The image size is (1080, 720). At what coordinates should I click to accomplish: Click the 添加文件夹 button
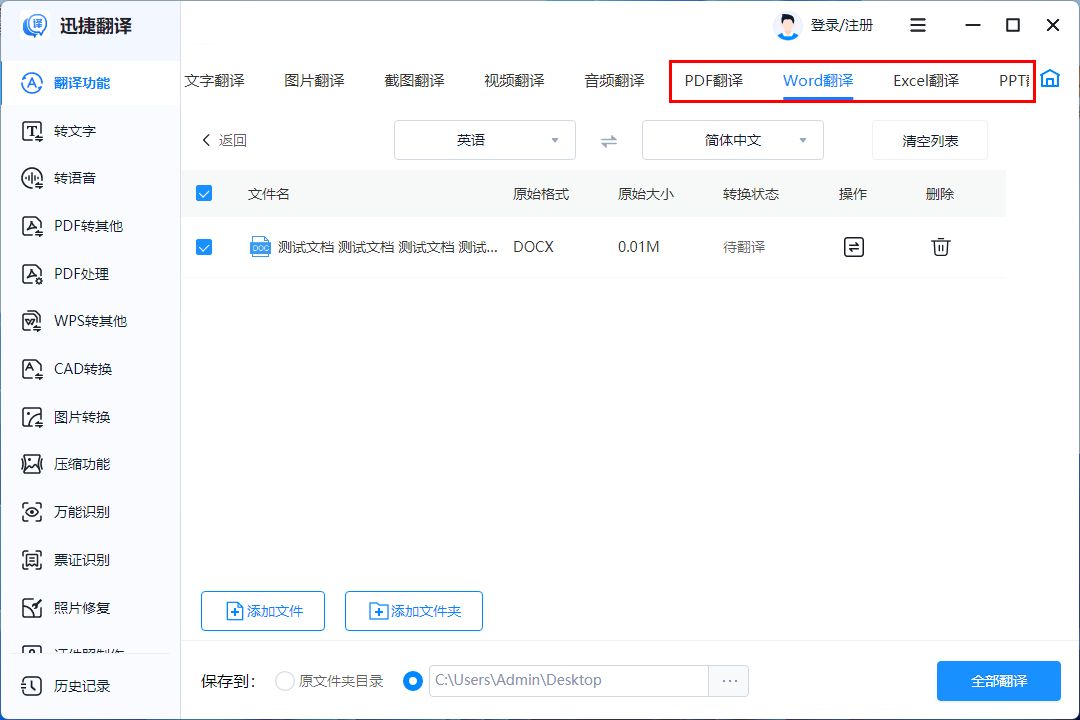tap(413, 610)
